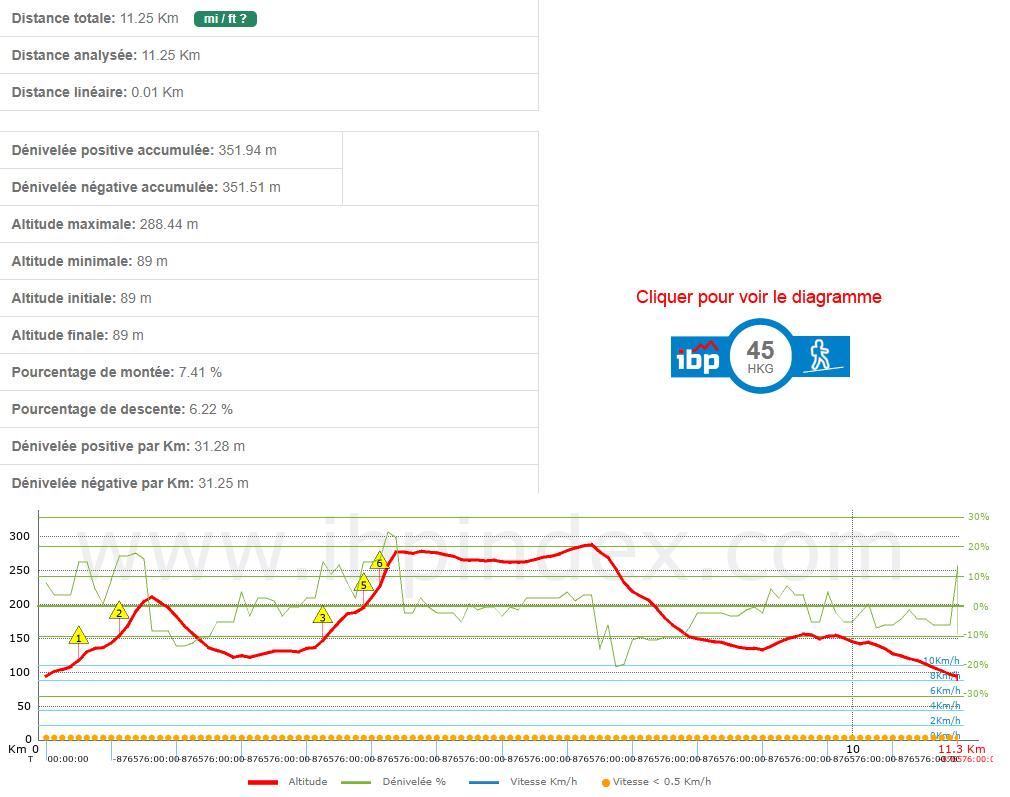Toggle Vitesse < 0.5 Km/h legend entry
The height and width of the screenshot is (797, 1010).
662,782
